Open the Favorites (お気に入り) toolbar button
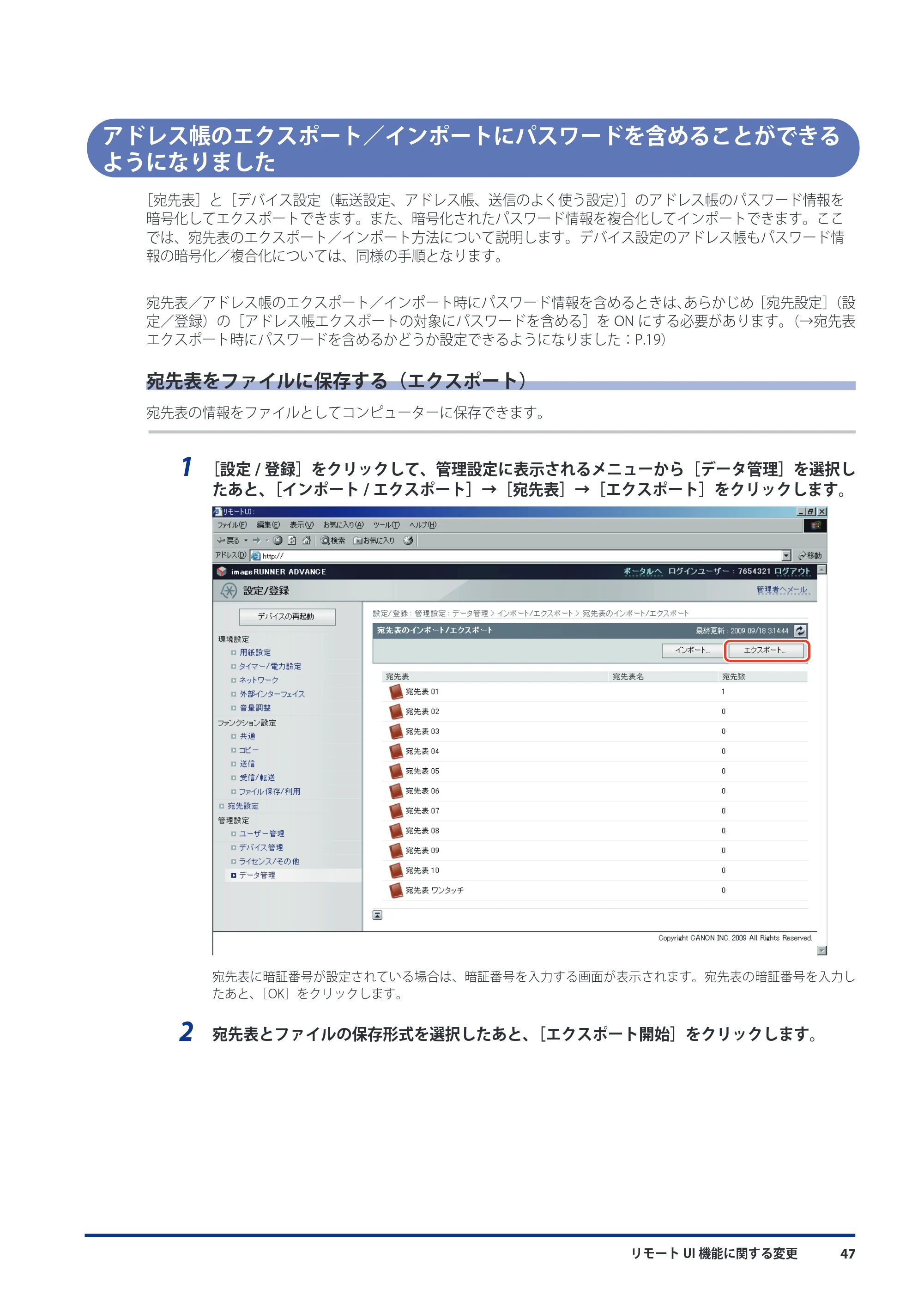 [x=374, y=540]
